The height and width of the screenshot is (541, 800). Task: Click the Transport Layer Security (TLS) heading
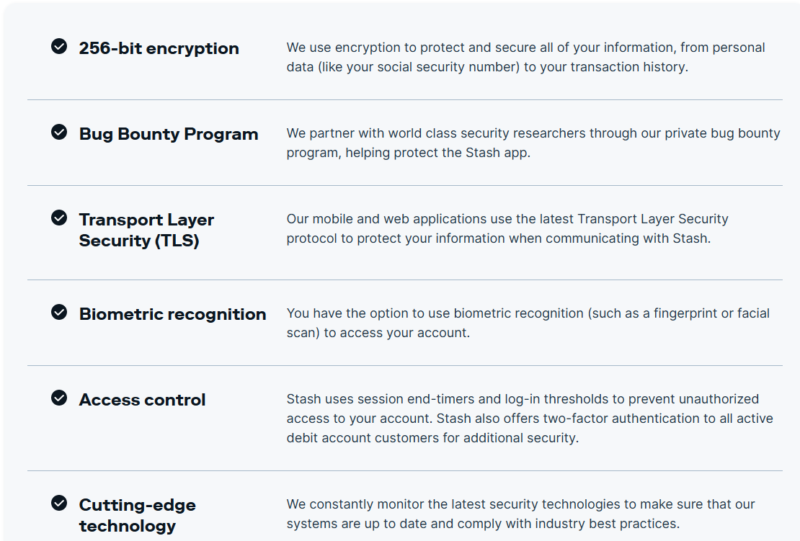pos(146,230)
